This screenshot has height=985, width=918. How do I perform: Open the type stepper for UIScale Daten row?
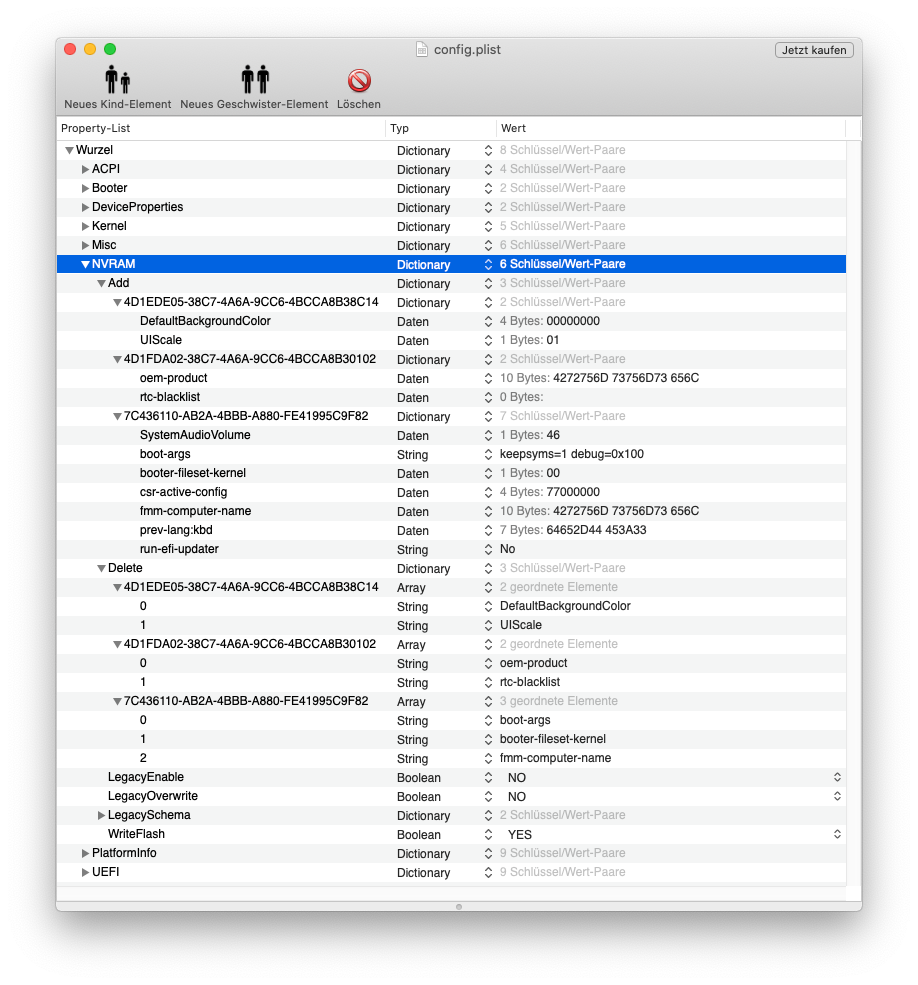(x=488, y=340)
